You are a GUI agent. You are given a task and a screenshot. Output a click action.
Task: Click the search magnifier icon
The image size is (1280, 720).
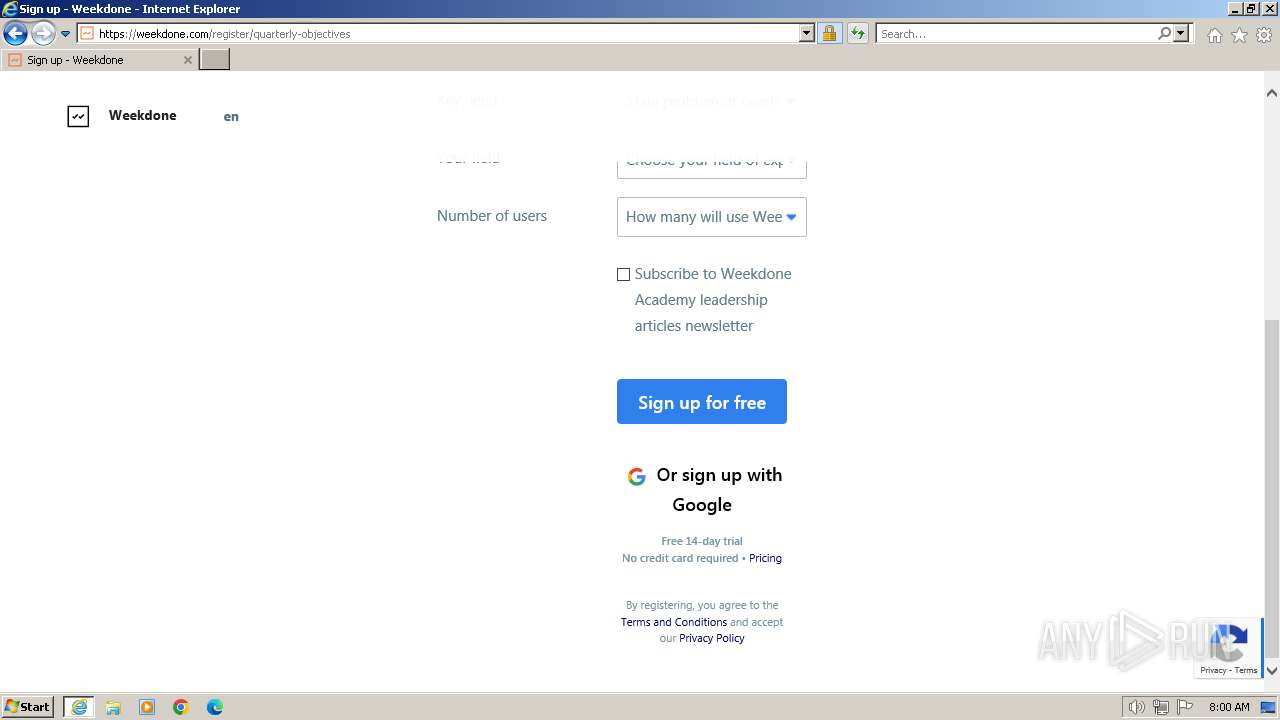coord(1164,33)
